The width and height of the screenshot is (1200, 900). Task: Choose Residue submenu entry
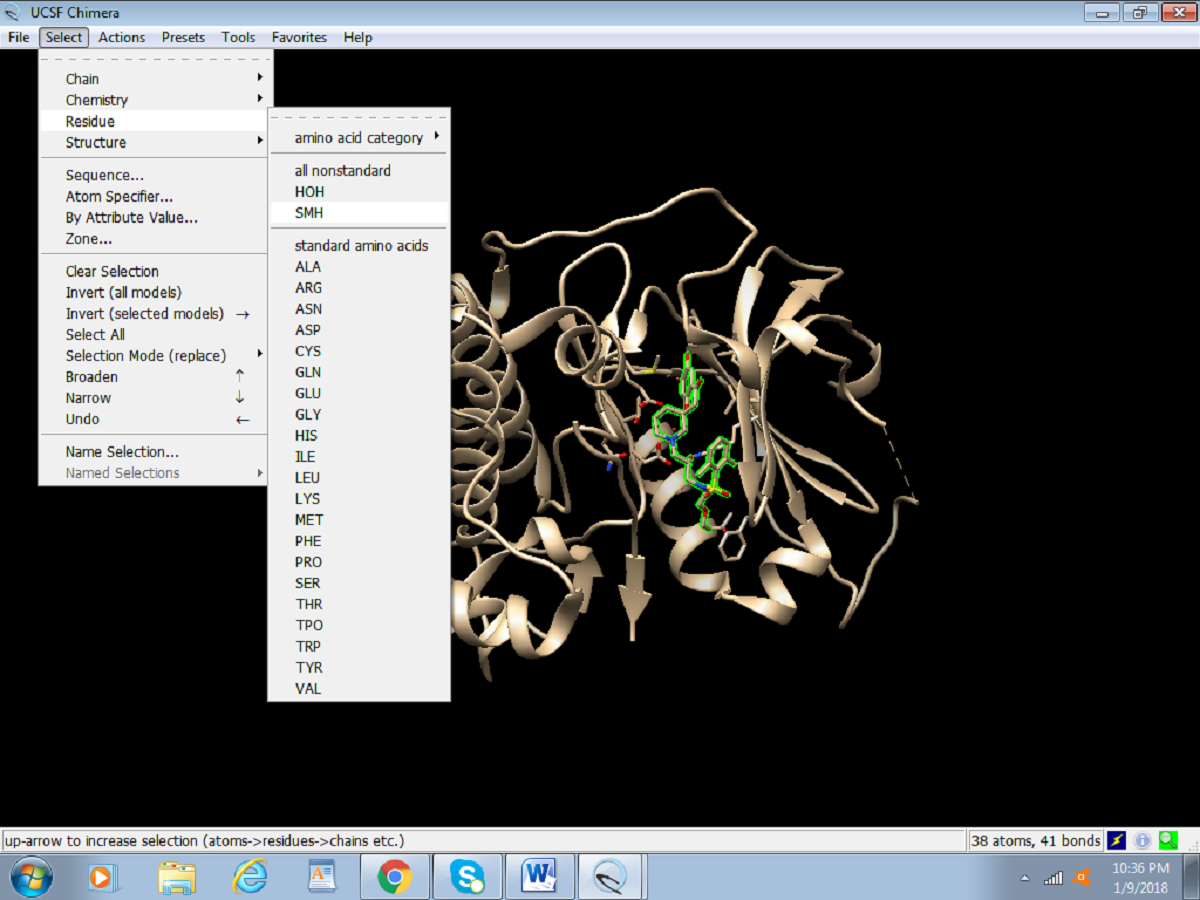point(155,121)
